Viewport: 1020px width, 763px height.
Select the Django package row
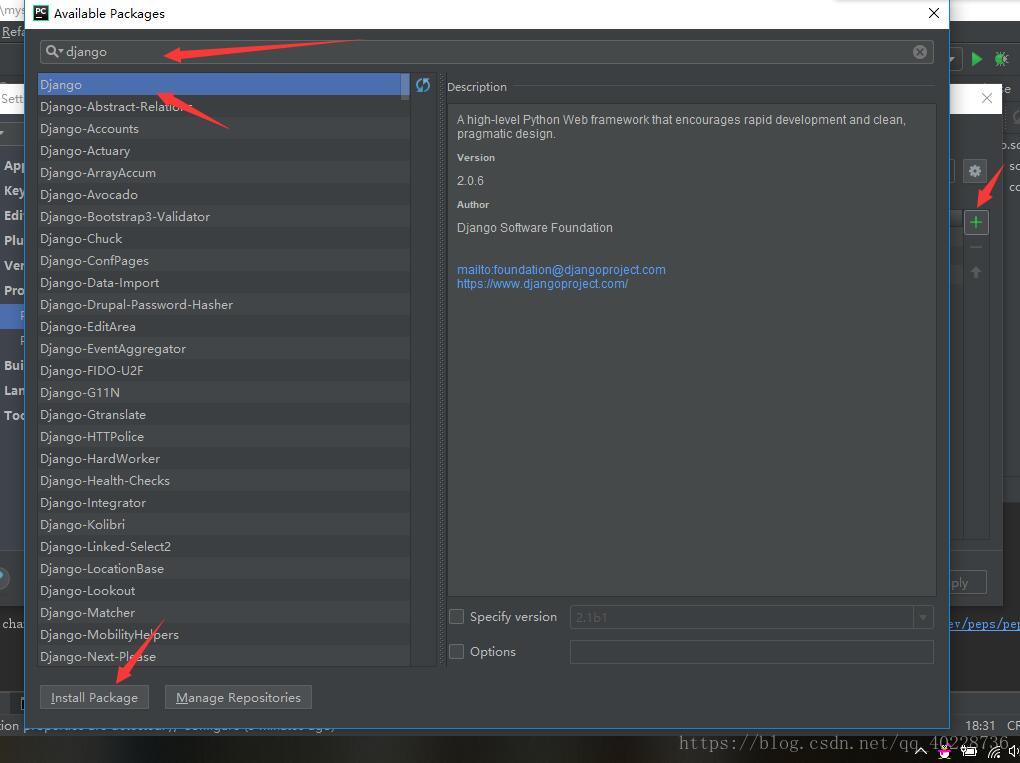pos(219,85)
